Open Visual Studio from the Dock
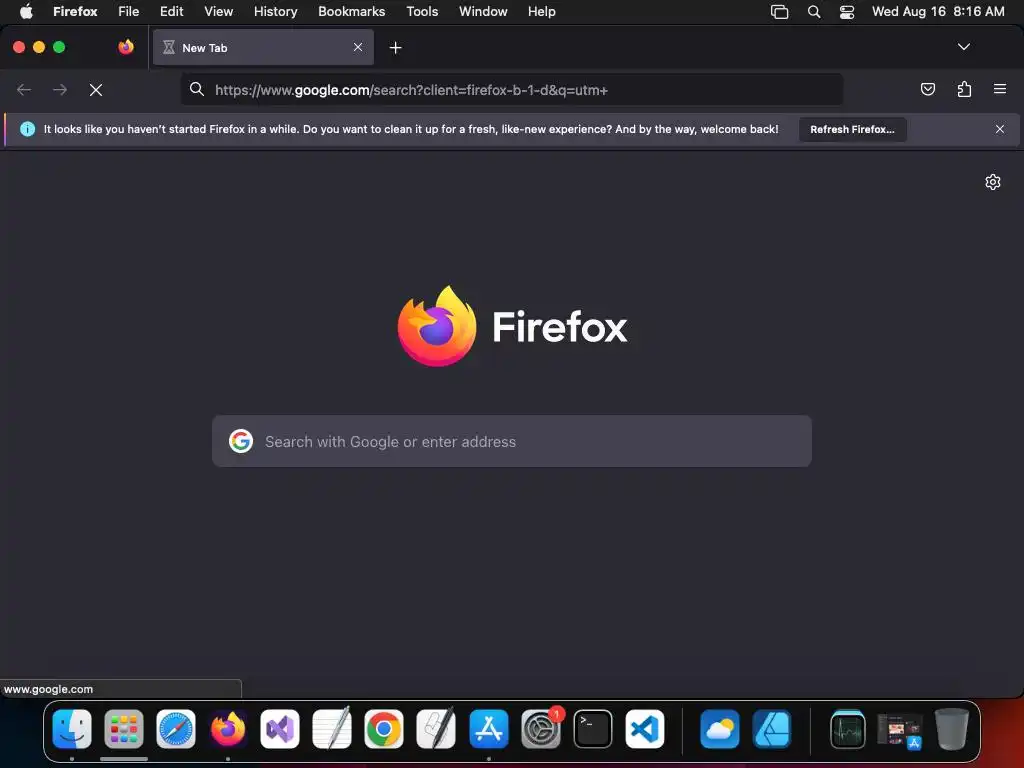The height and width of the screenshot is (768, 1024). coord(280,729)
